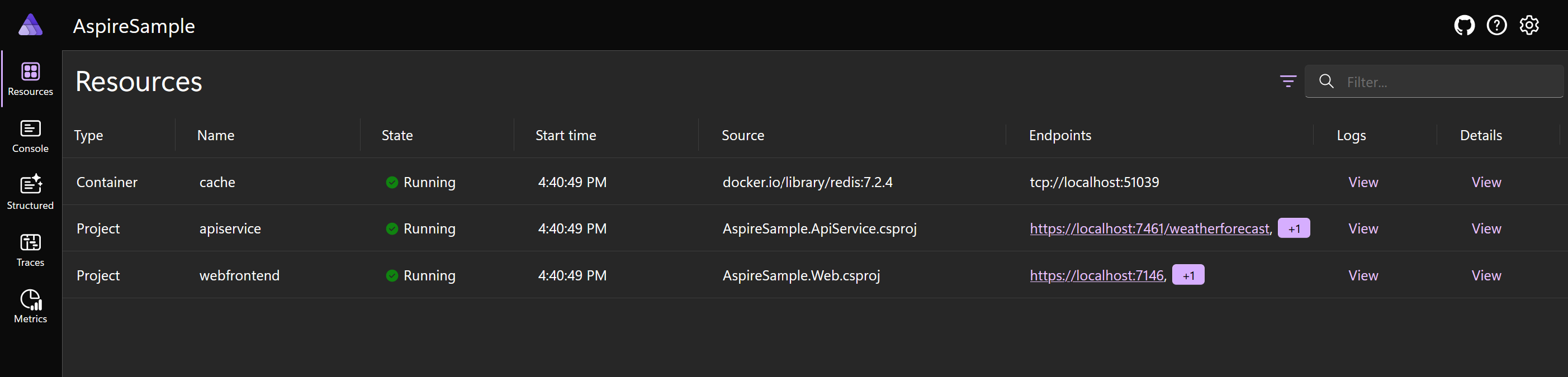Viewport: 1568px width, 377px height.
Task: View details for apiservice project
Action: (1486, 228)
